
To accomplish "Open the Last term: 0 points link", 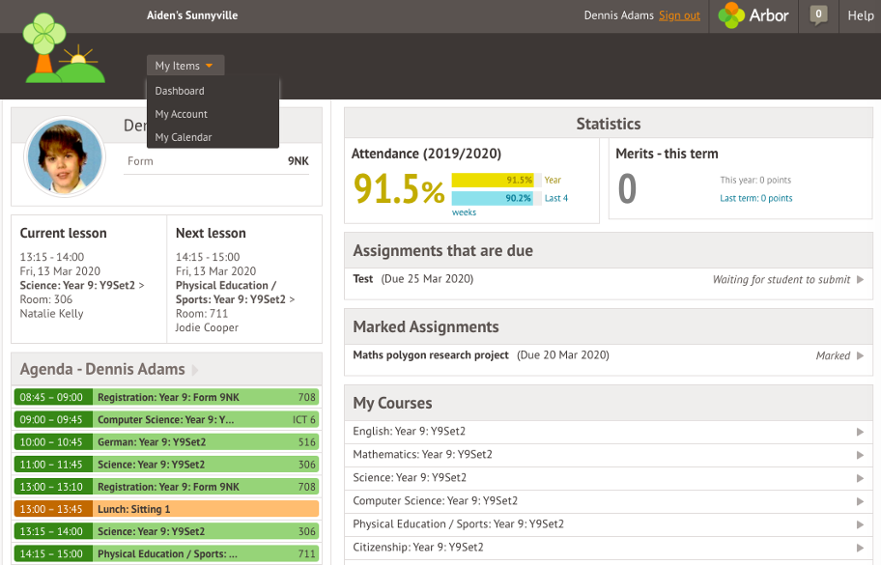I will click(756, 198).
